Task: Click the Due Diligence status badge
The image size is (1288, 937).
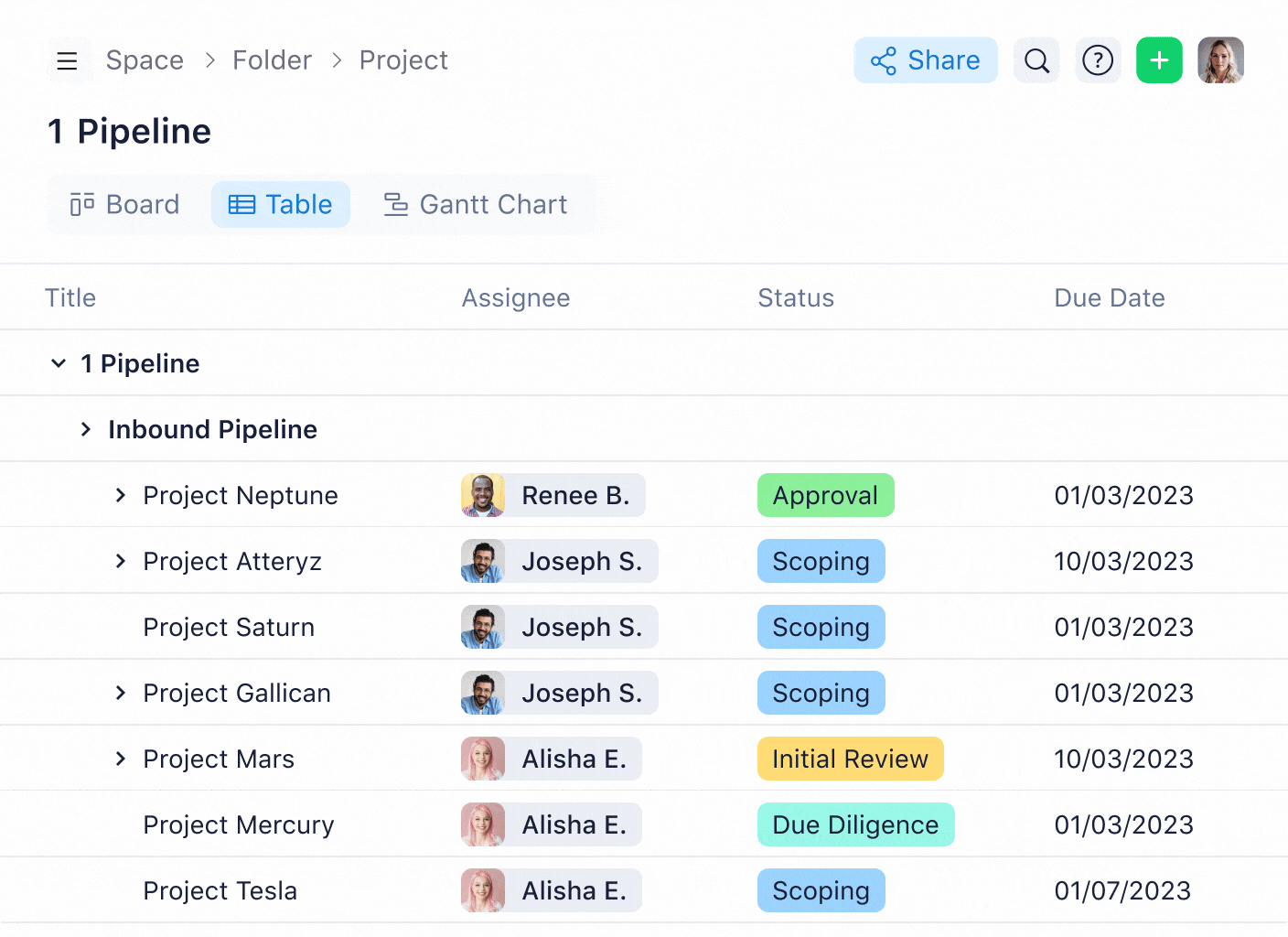Action: coord(856,824)
